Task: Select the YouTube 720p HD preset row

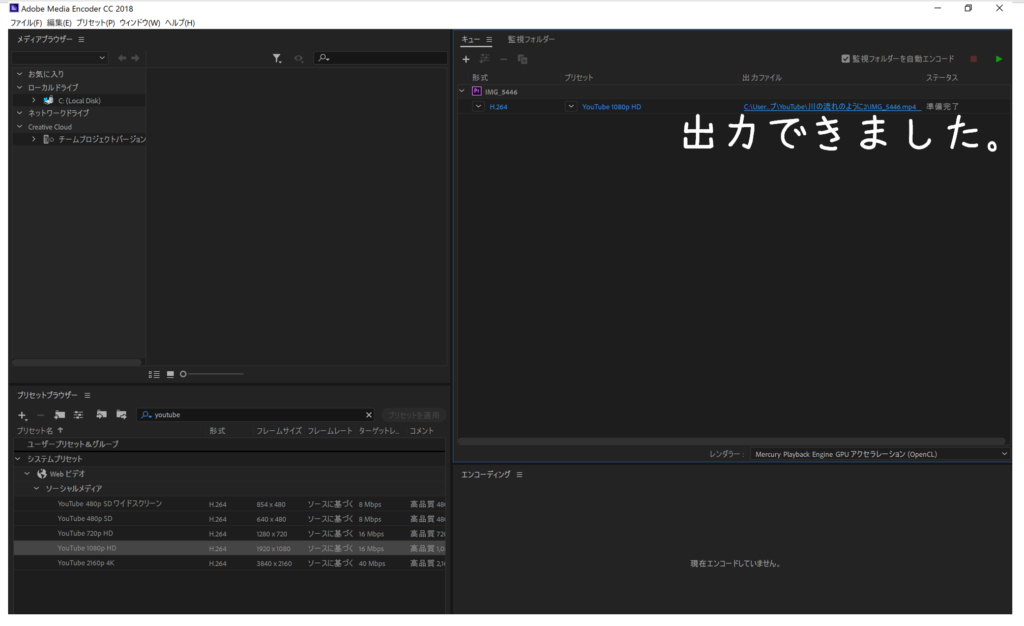Action: (x=229, y=533)
